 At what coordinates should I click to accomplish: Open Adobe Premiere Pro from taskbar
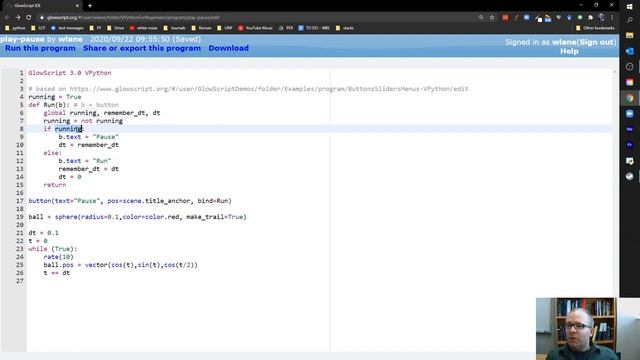[x=629, y=145]
